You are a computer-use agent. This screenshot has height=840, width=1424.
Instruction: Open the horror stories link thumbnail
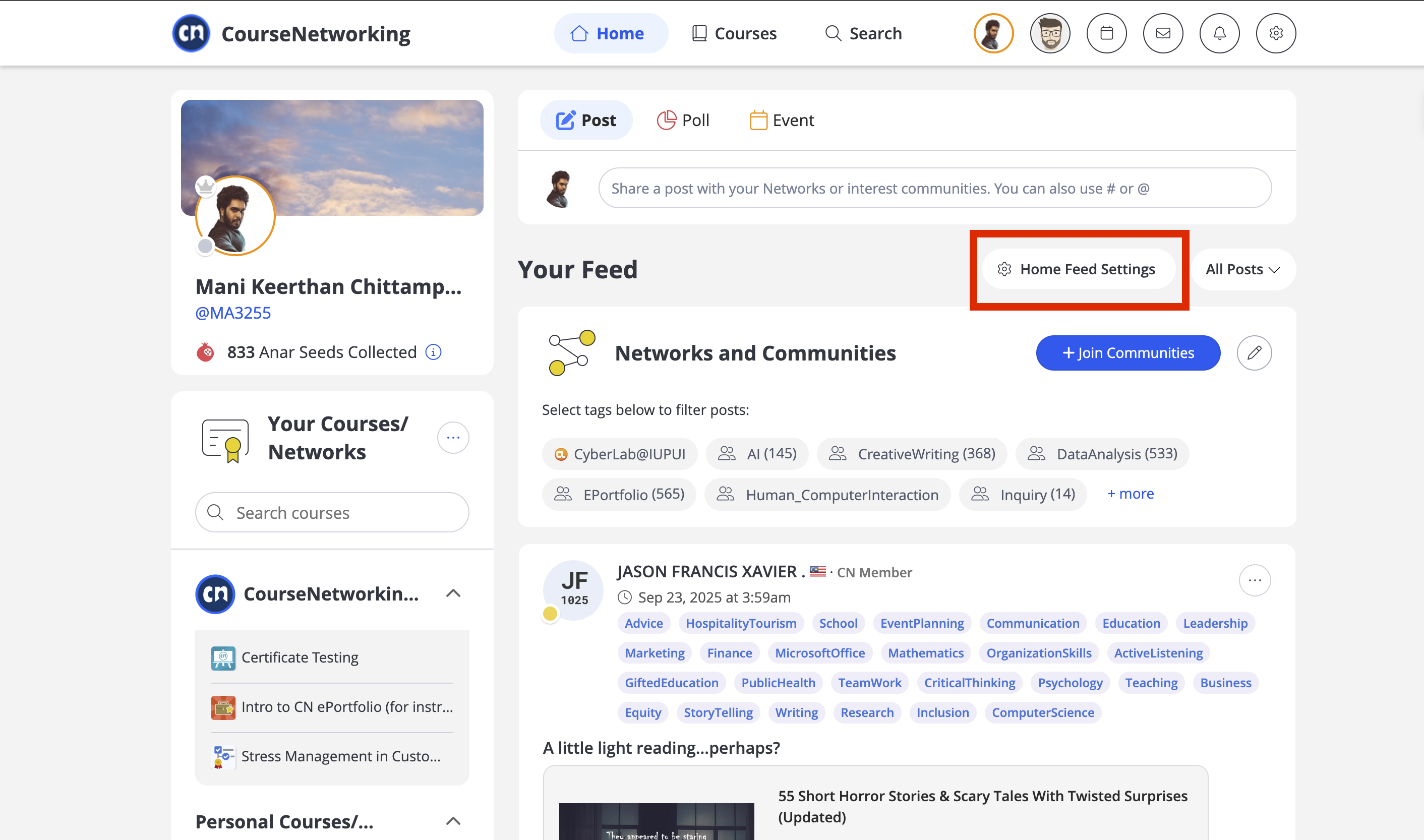point(657,821)
